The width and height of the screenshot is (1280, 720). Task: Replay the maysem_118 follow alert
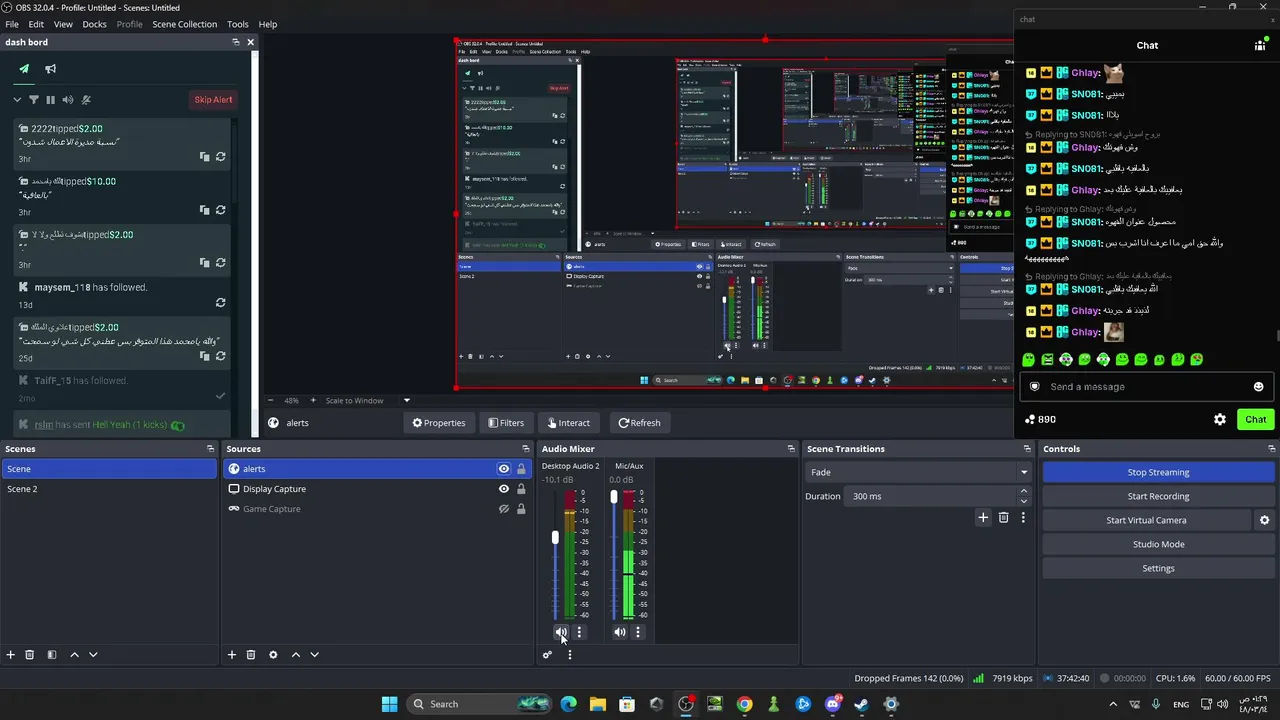point(220,303)
